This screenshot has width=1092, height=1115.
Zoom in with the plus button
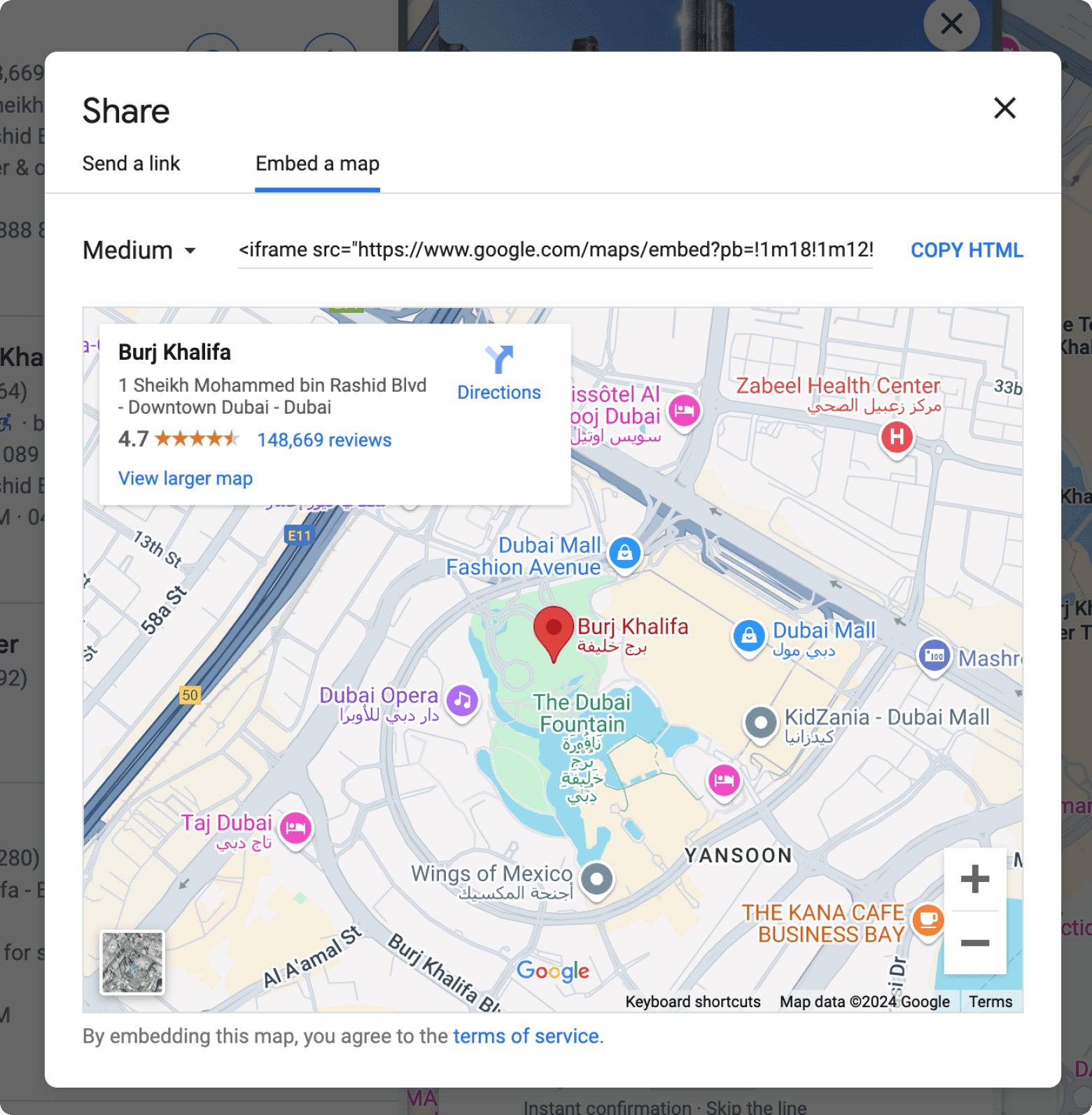[x=975, y=879]
